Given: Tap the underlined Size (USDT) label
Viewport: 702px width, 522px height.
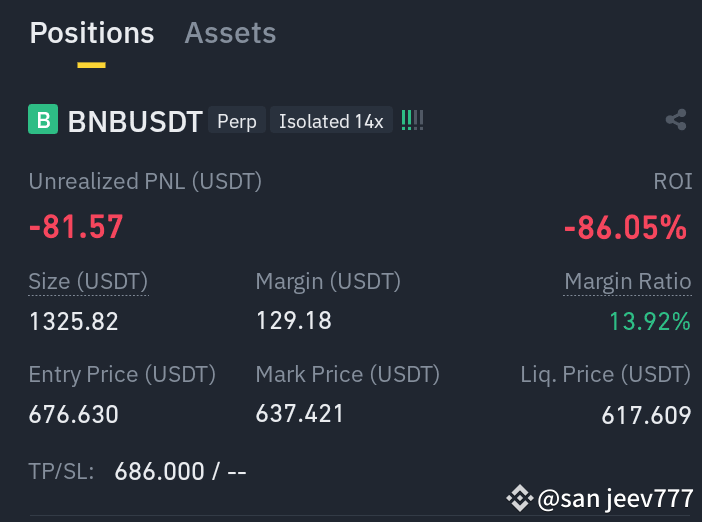Looking at the screenshot, I should pos(88,282).
